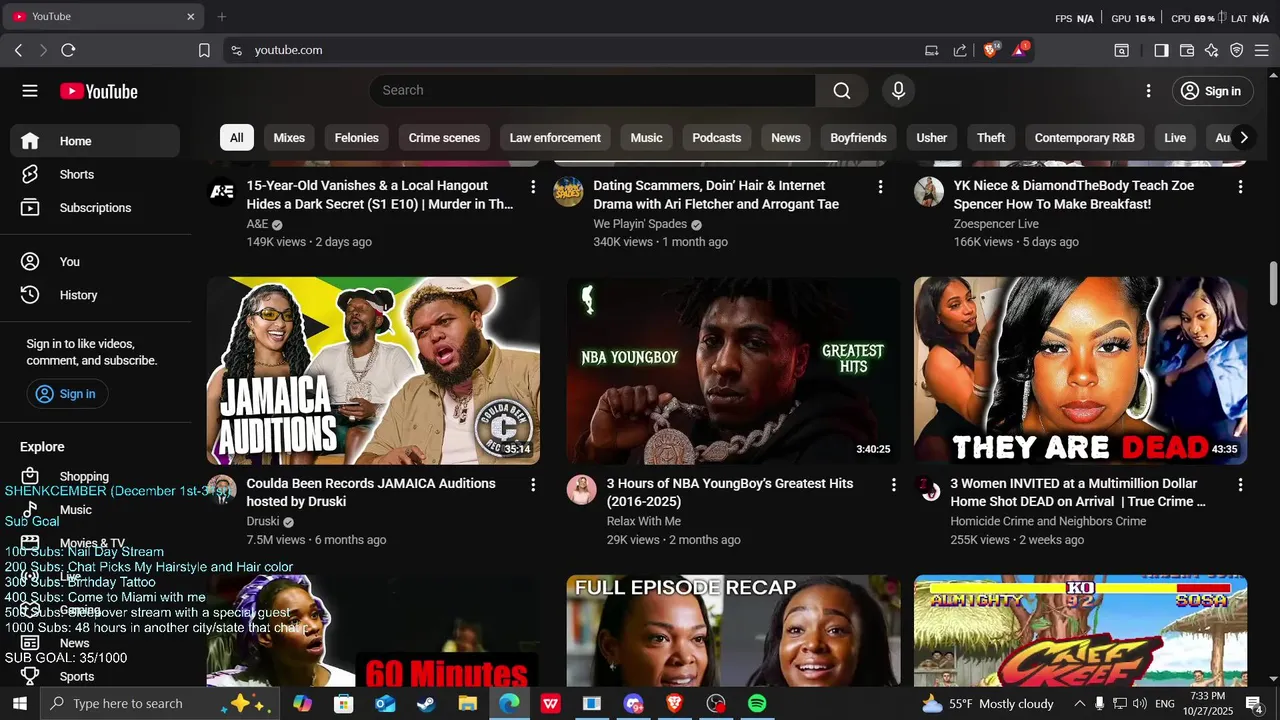
Task: Select the Usher filter chip
Action: 932,138
